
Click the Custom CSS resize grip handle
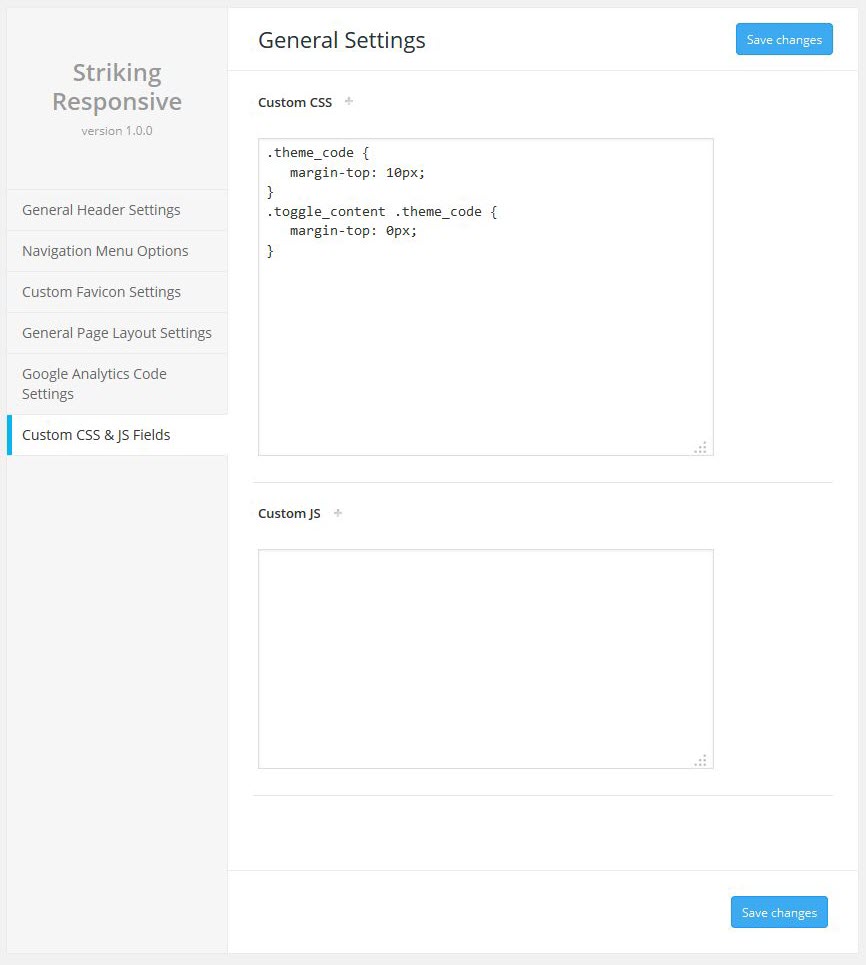(x=703, y=449)
